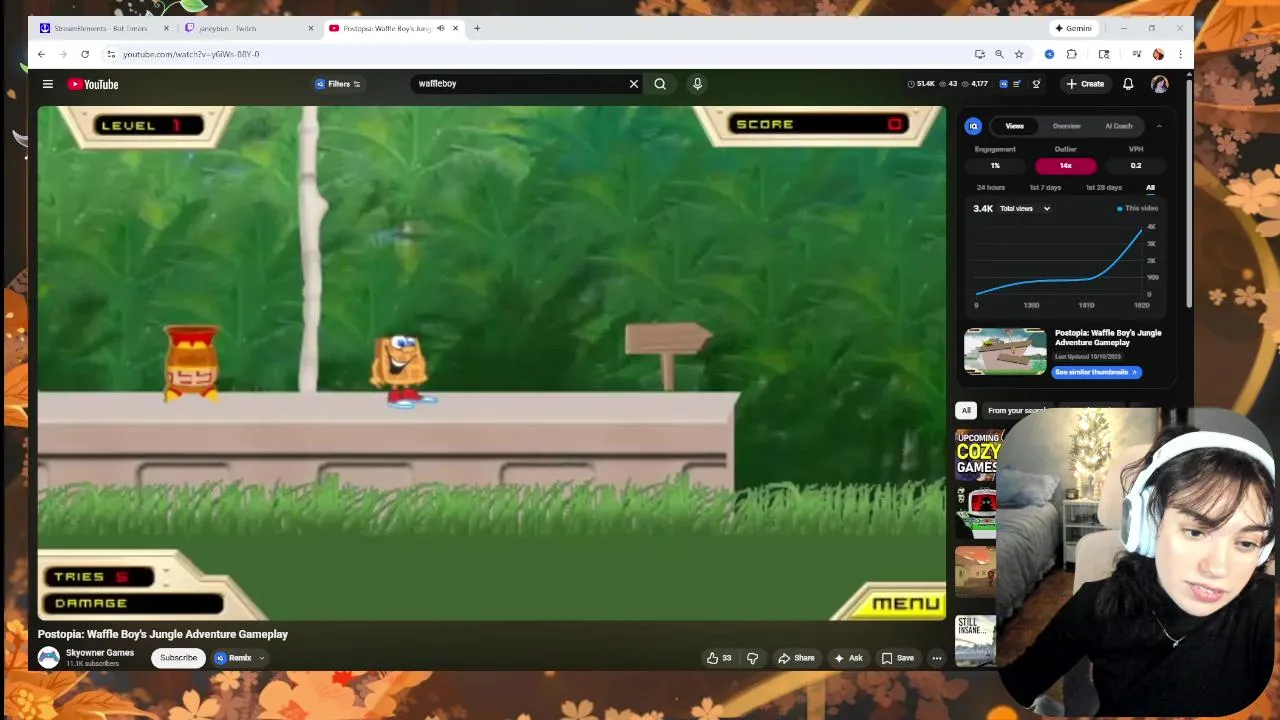This screenshot has width=1280, height=720.
Task: Click the install/cast screen icon in address bar
Action: (x=980, y=54)
